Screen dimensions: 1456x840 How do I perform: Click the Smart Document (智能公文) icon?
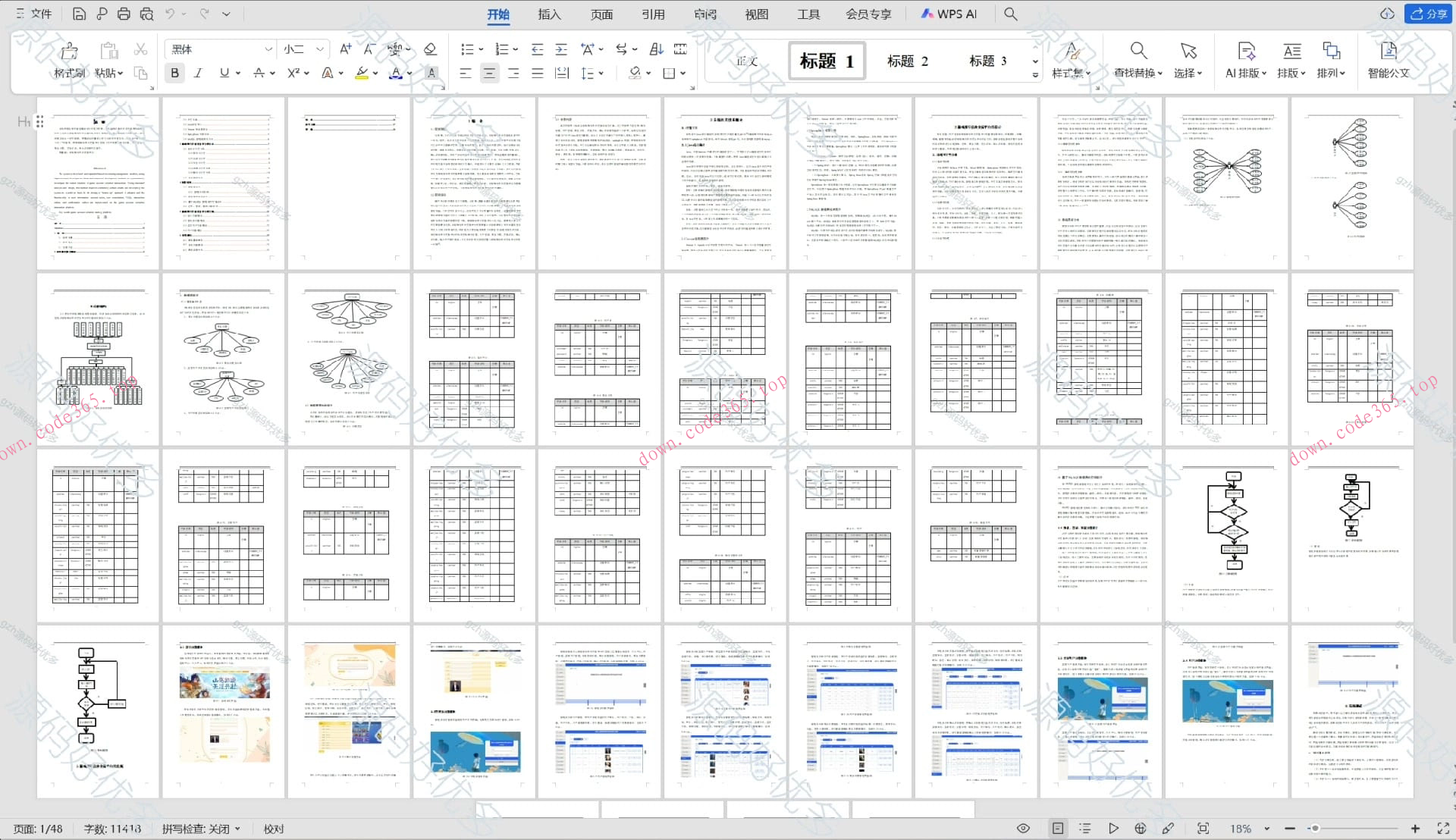[1388, 52]
